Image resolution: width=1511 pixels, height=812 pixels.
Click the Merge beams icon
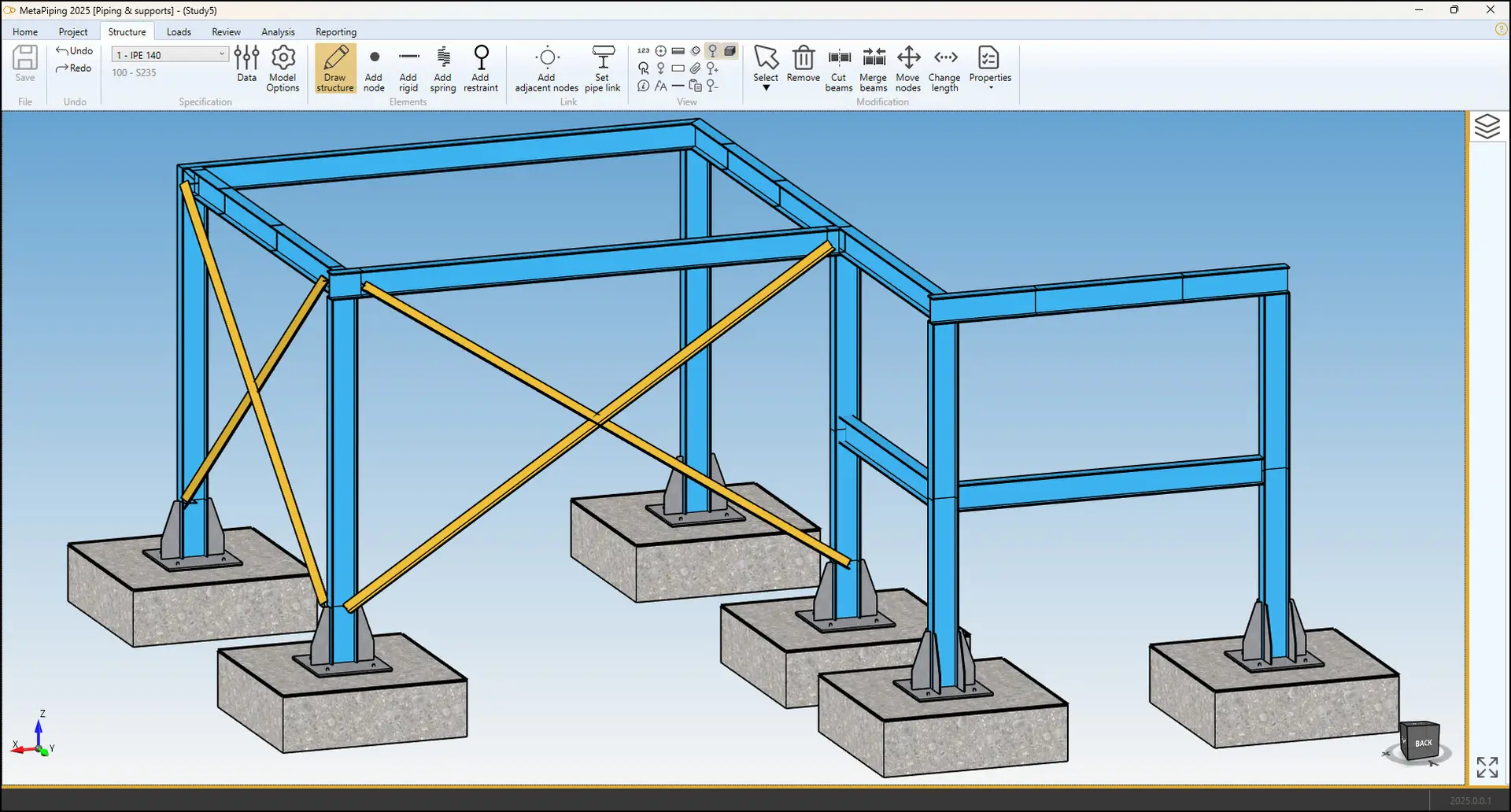(873, 68)
